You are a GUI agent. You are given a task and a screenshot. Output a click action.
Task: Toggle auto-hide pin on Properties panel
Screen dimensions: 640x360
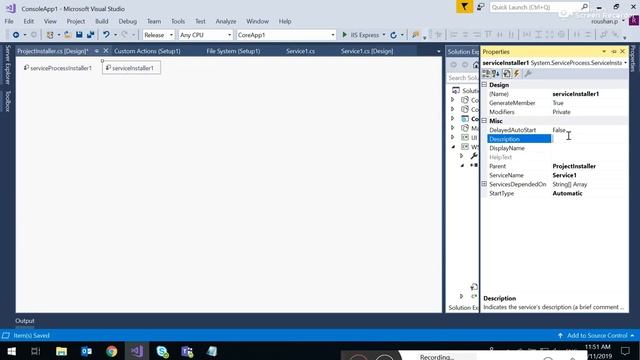613,51
